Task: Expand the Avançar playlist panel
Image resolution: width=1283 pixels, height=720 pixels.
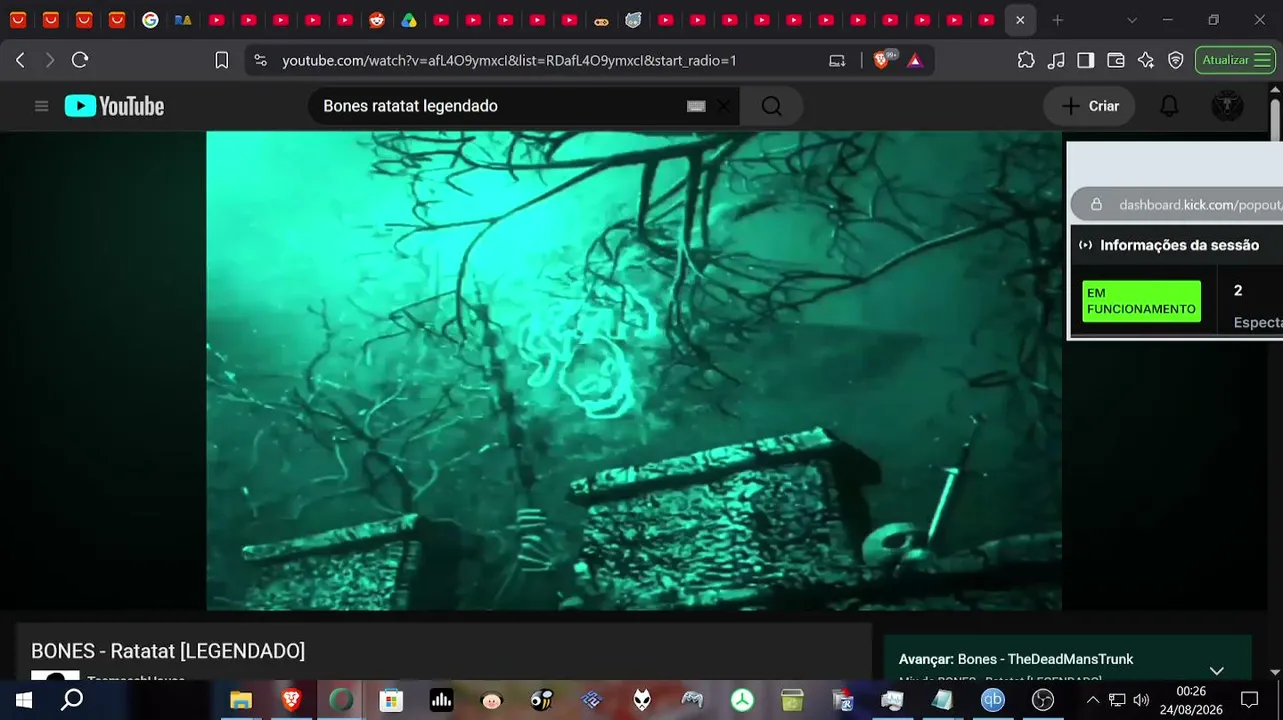Action: point(1217,670)
